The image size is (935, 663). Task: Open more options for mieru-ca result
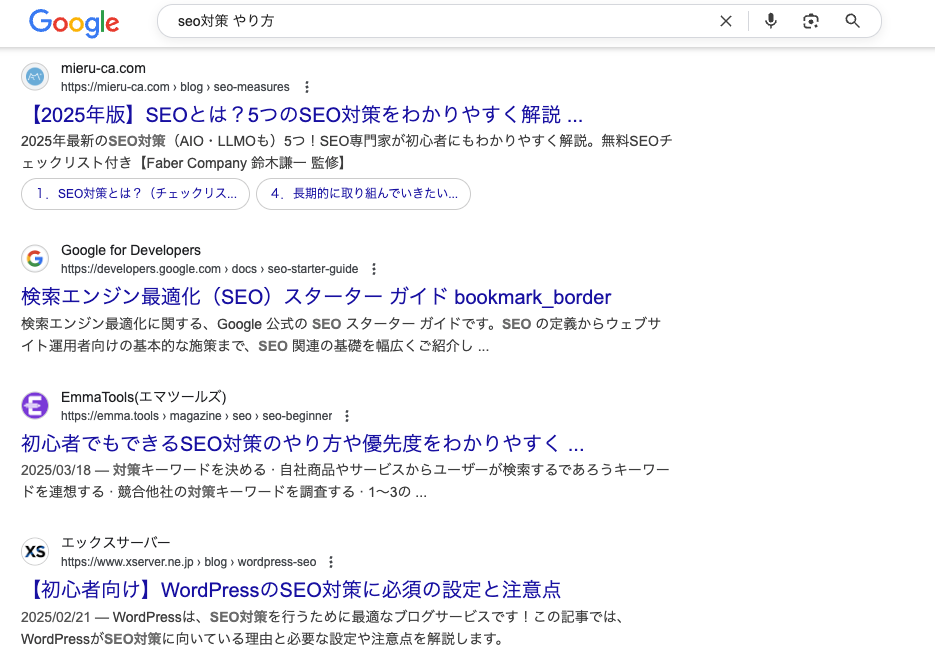point(307,87)
